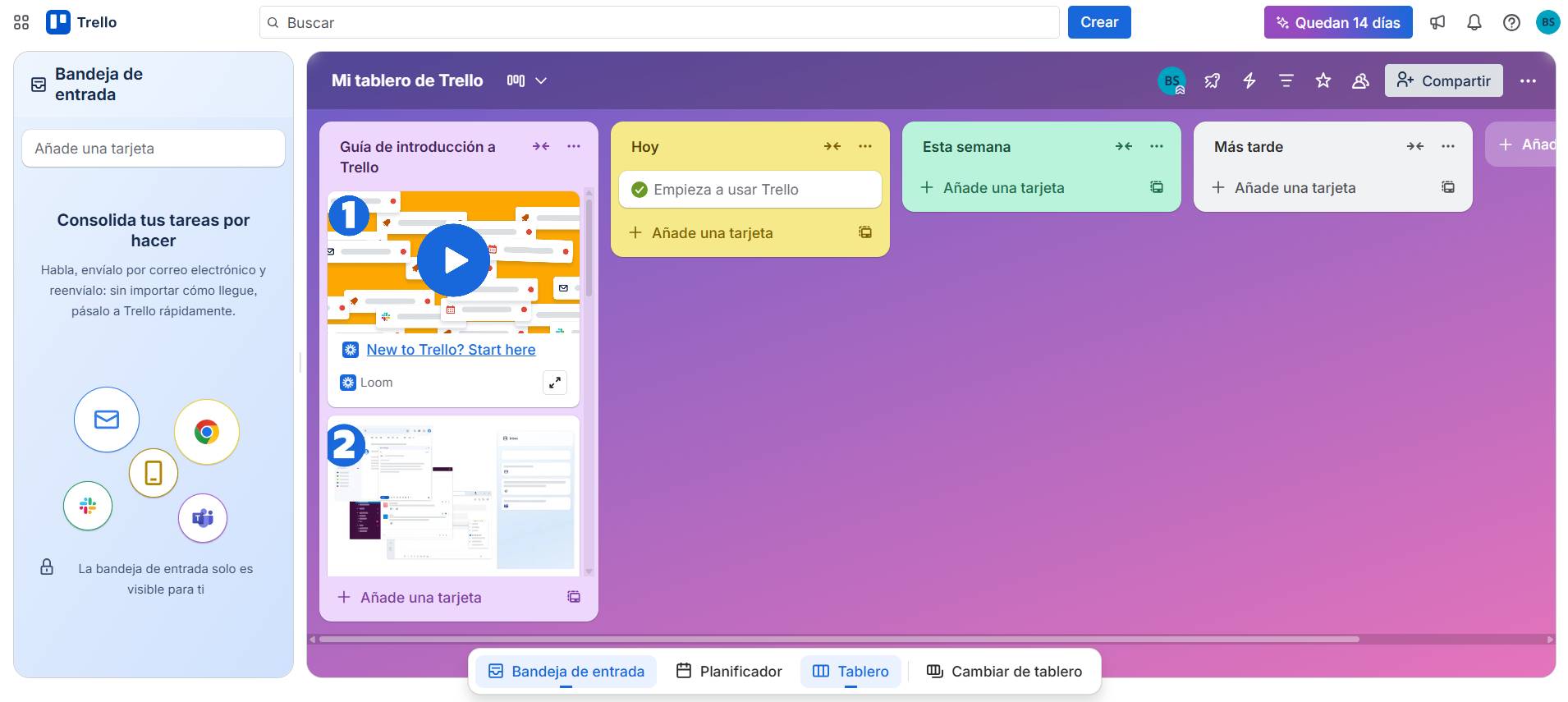Click Añade una tarjeta in Esta semana

[1003, 188]
